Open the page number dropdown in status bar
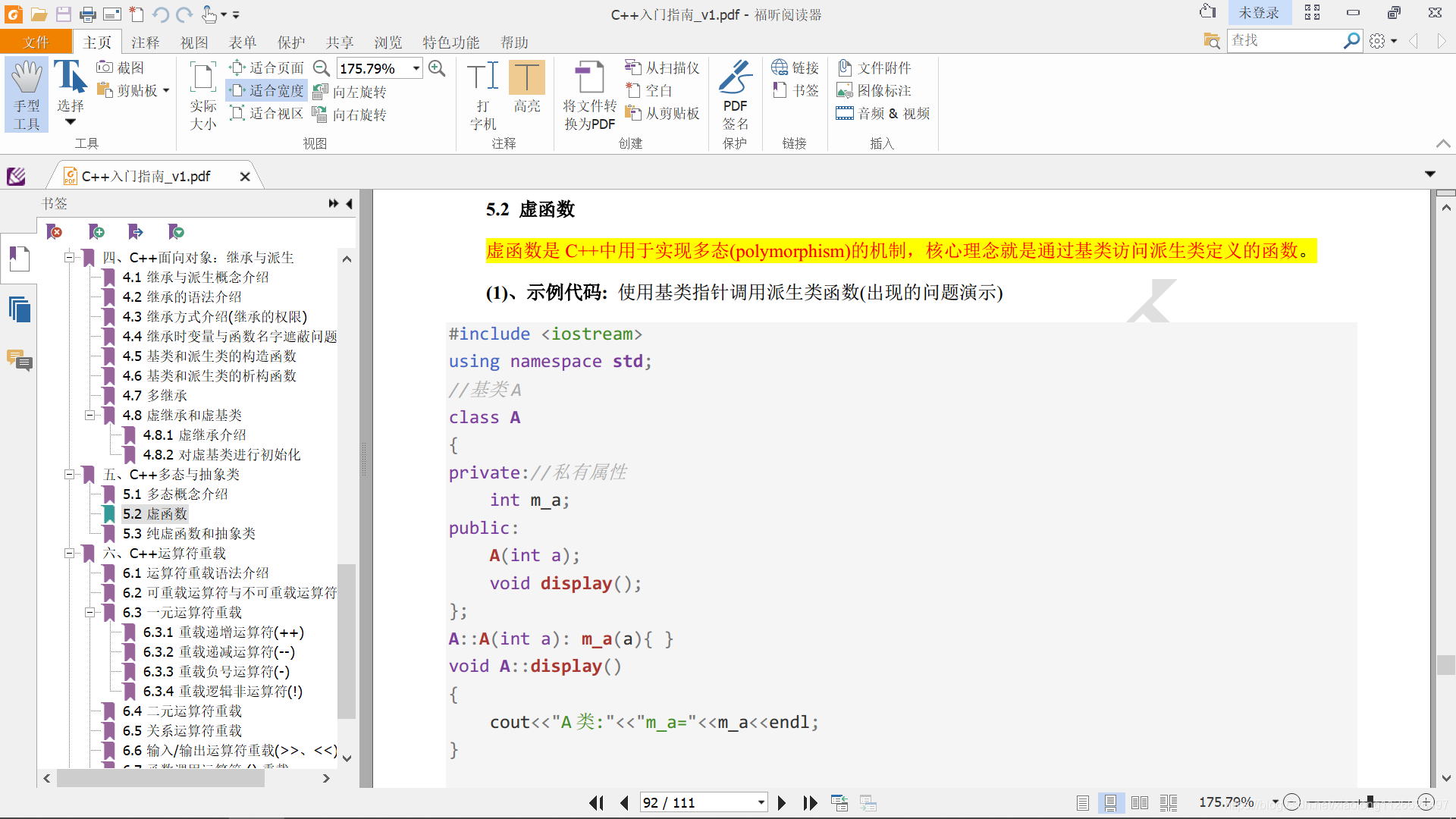The height and width of the screenshot is (819, 1456). 761,802
